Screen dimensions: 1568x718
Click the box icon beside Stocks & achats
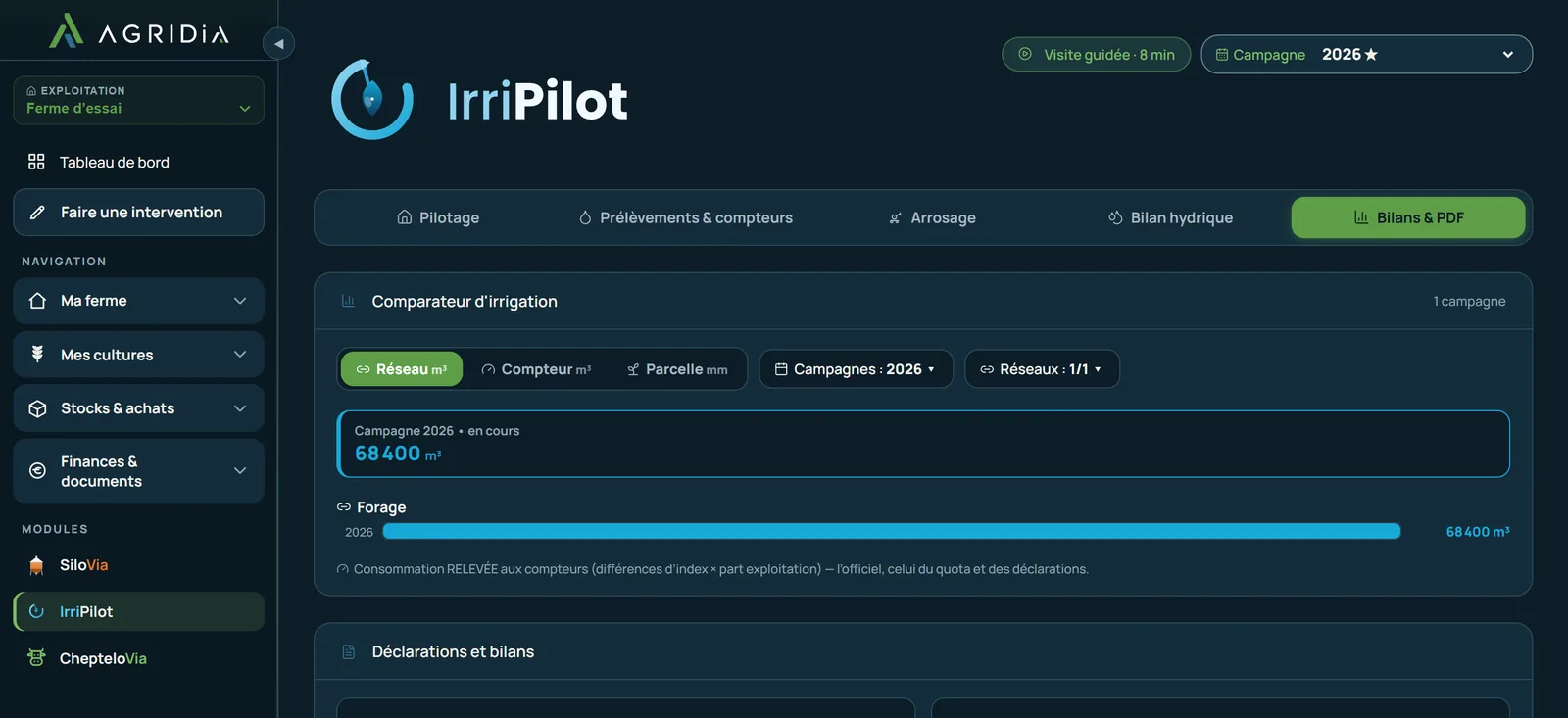point(38,408)
